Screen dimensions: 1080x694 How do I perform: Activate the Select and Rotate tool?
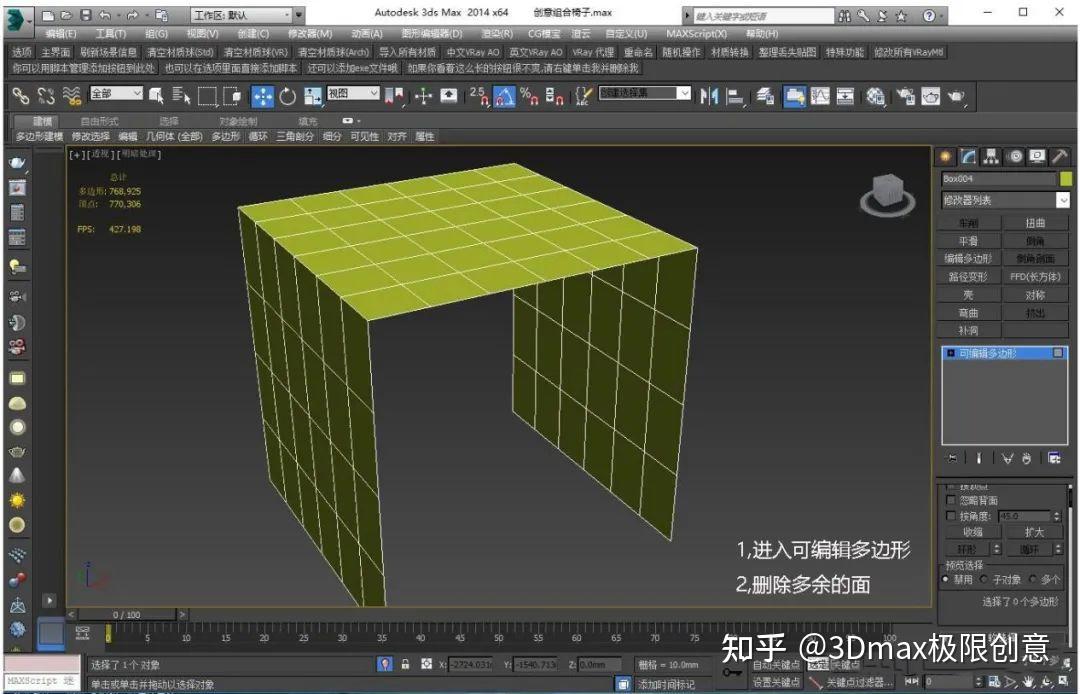(x=288, y=96)
